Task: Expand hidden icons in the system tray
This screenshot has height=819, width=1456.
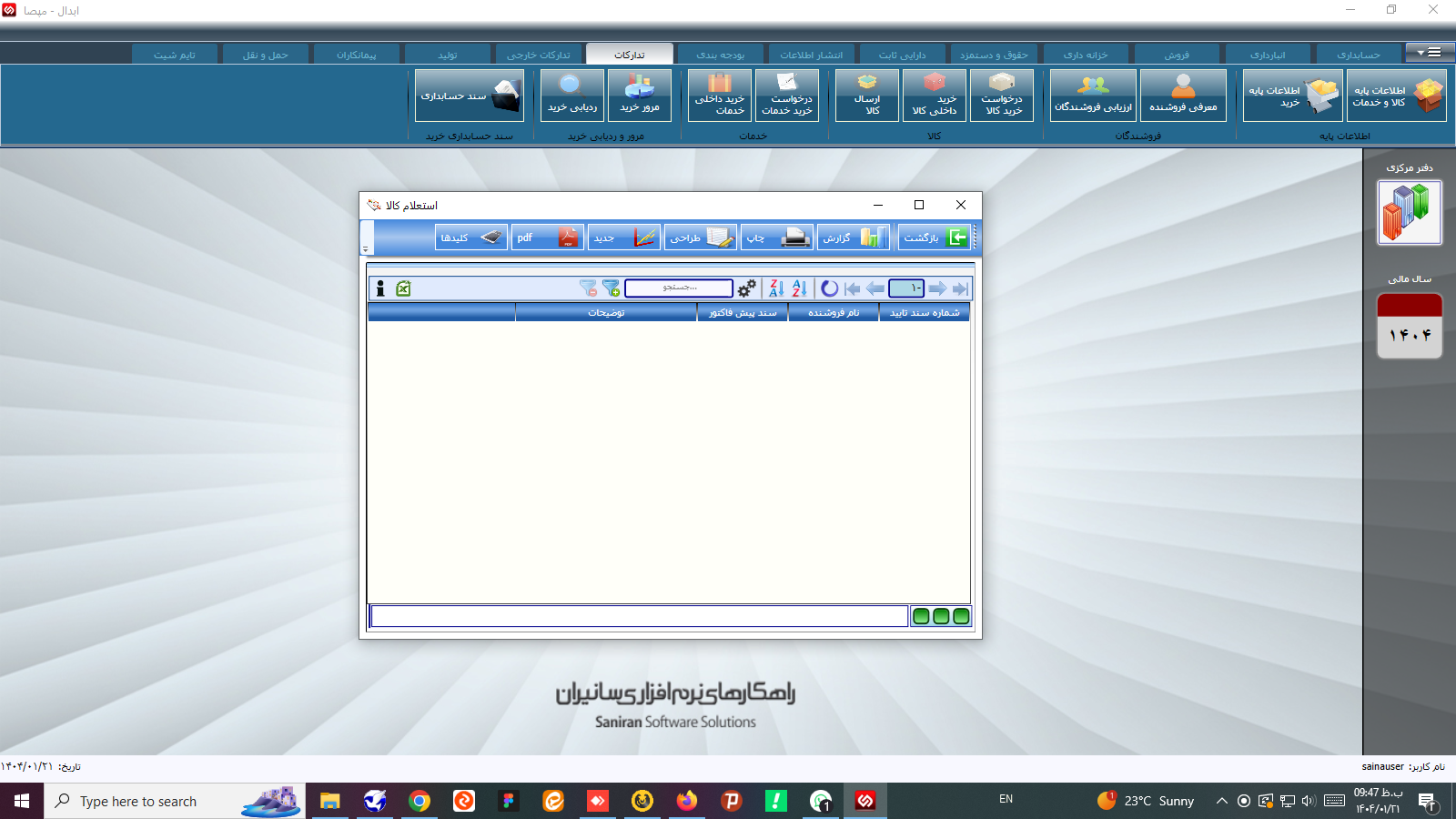Action: [1221, 802]
